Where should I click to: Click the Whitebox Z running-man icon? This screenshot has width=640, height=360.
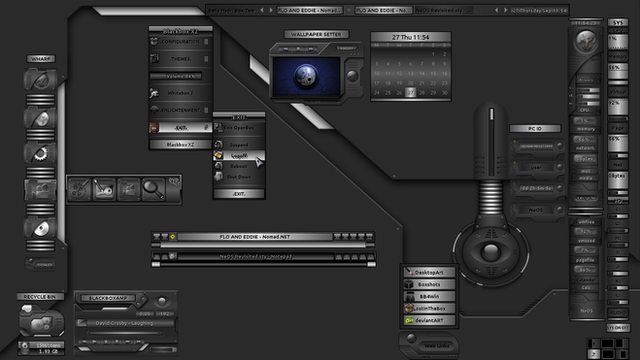coord(154,93)
